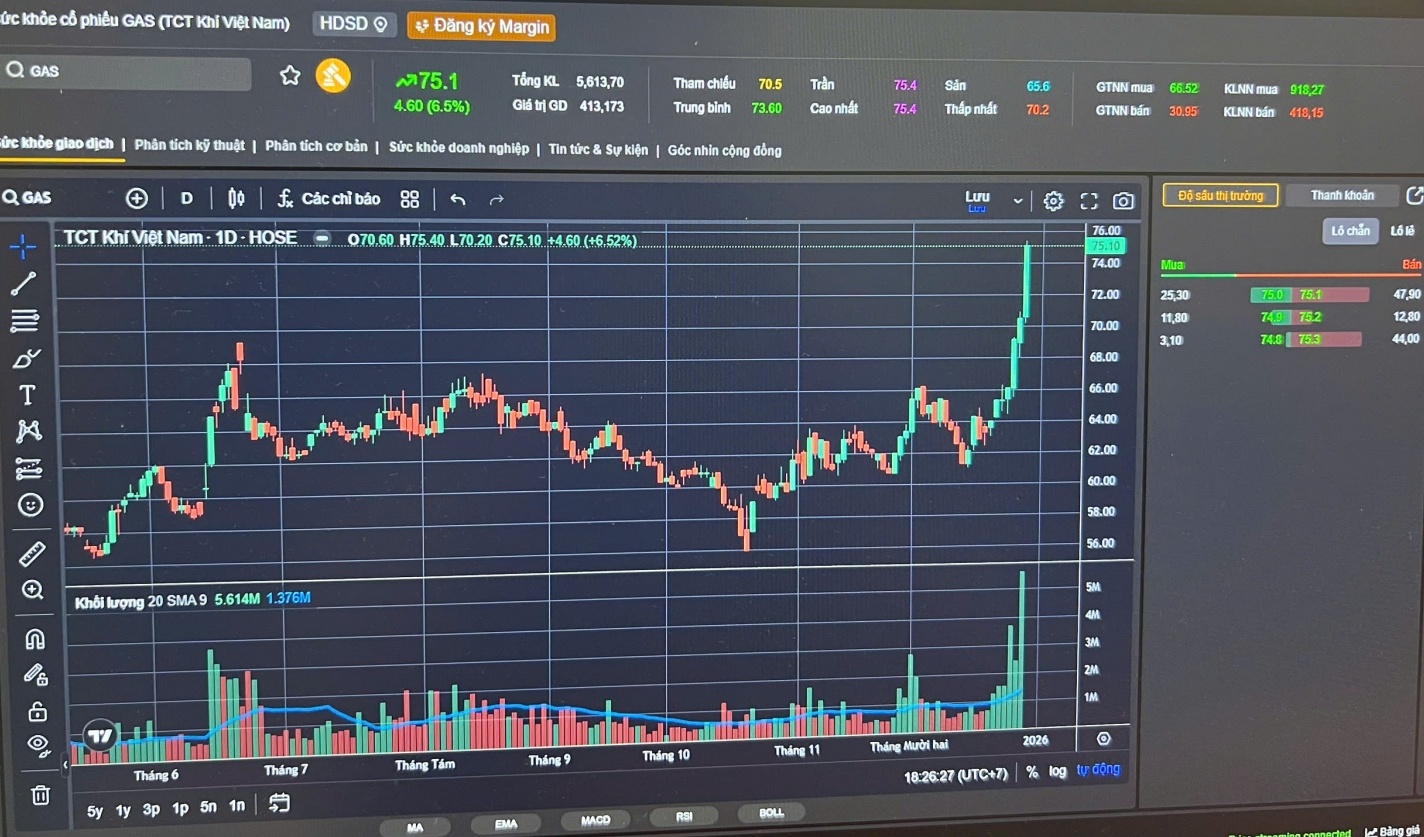Open the candle style selector
This screenshot has width=1424, height=837.
235,198
